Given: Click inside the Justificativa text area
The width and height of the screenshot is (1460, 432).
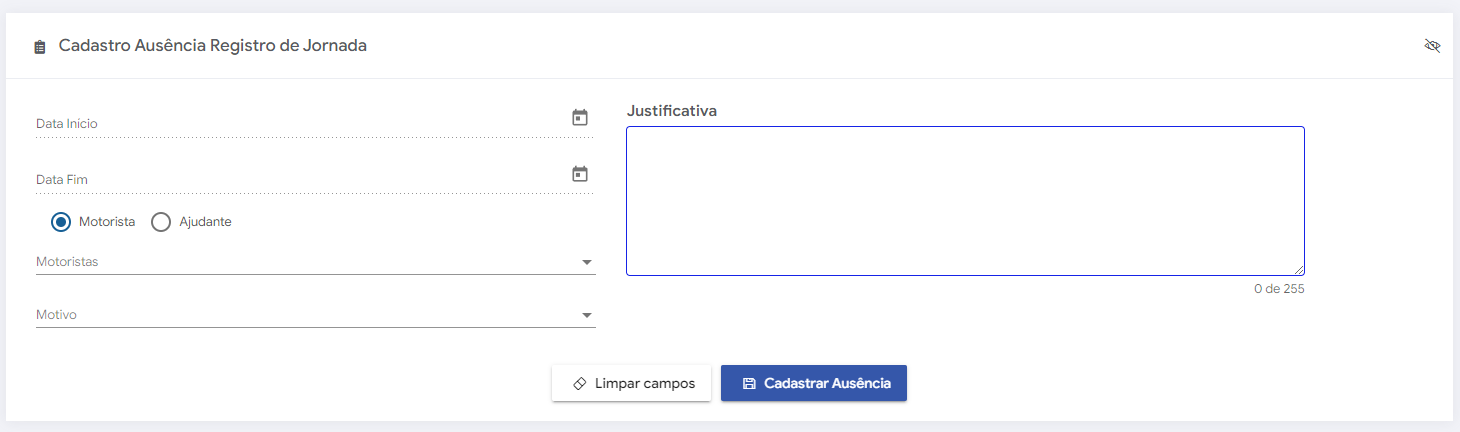Looking at the screenshot, I should [965, 200].
